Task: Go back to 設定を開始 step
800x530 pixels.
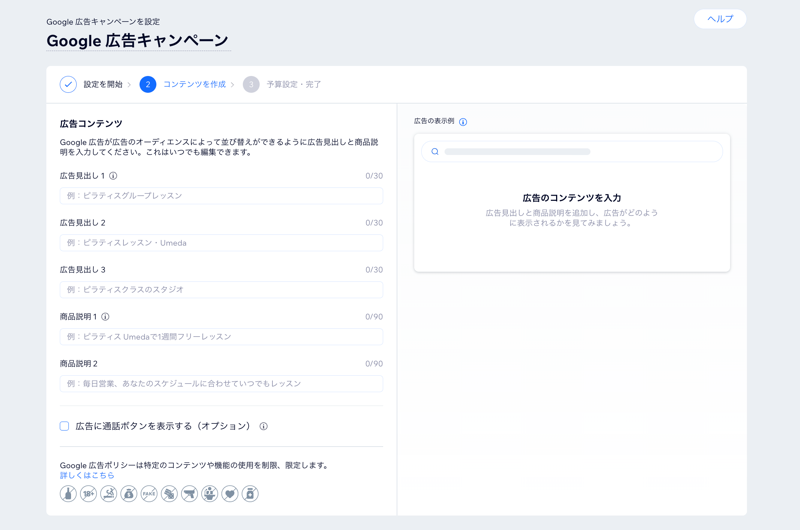Action: [103, 84]
